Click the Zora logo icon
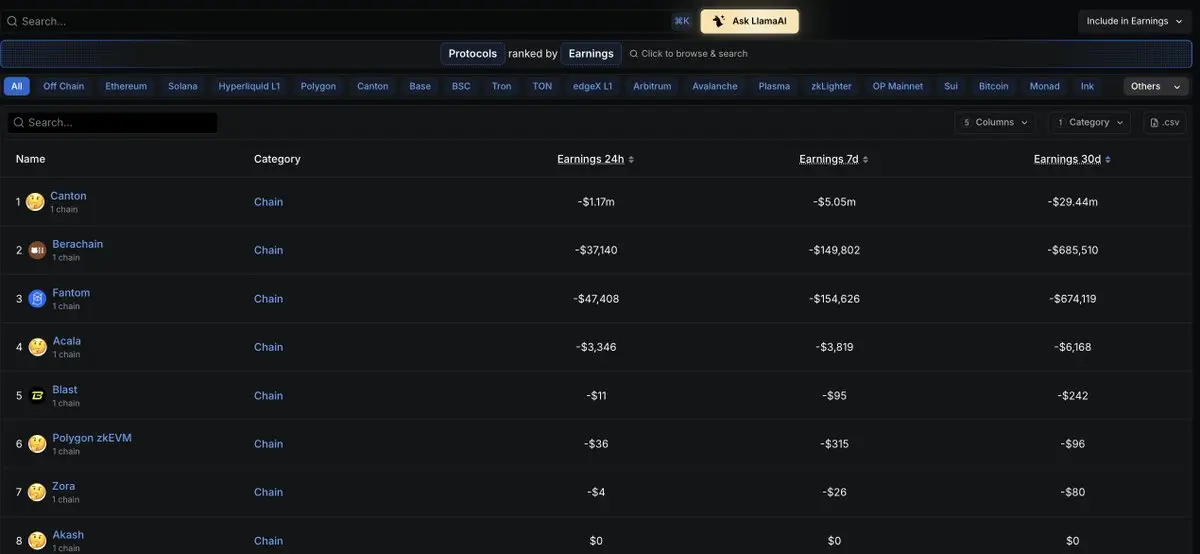 [x=37, y=492]
